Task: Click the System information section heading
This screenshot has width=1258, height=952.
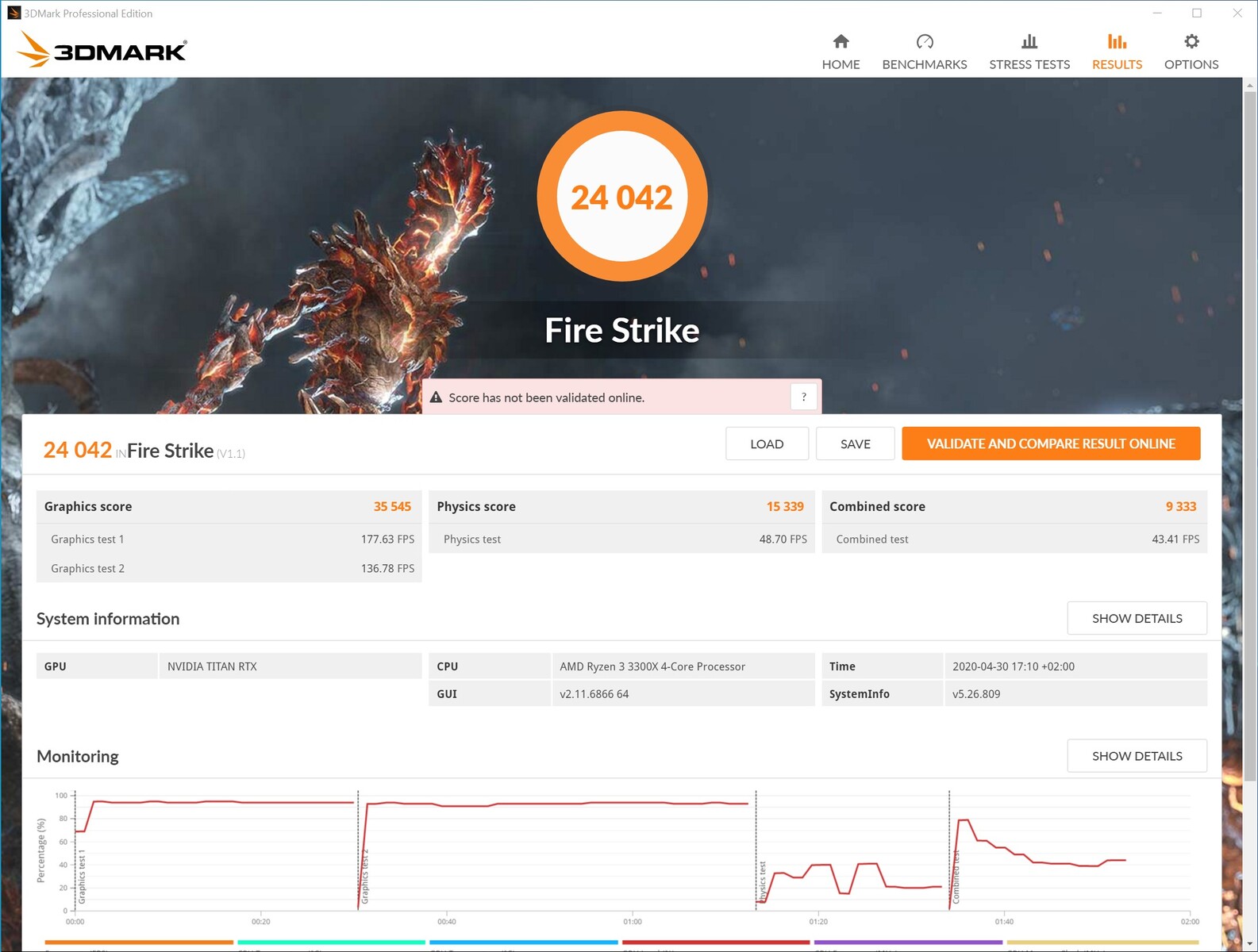Action: (108, 619)
